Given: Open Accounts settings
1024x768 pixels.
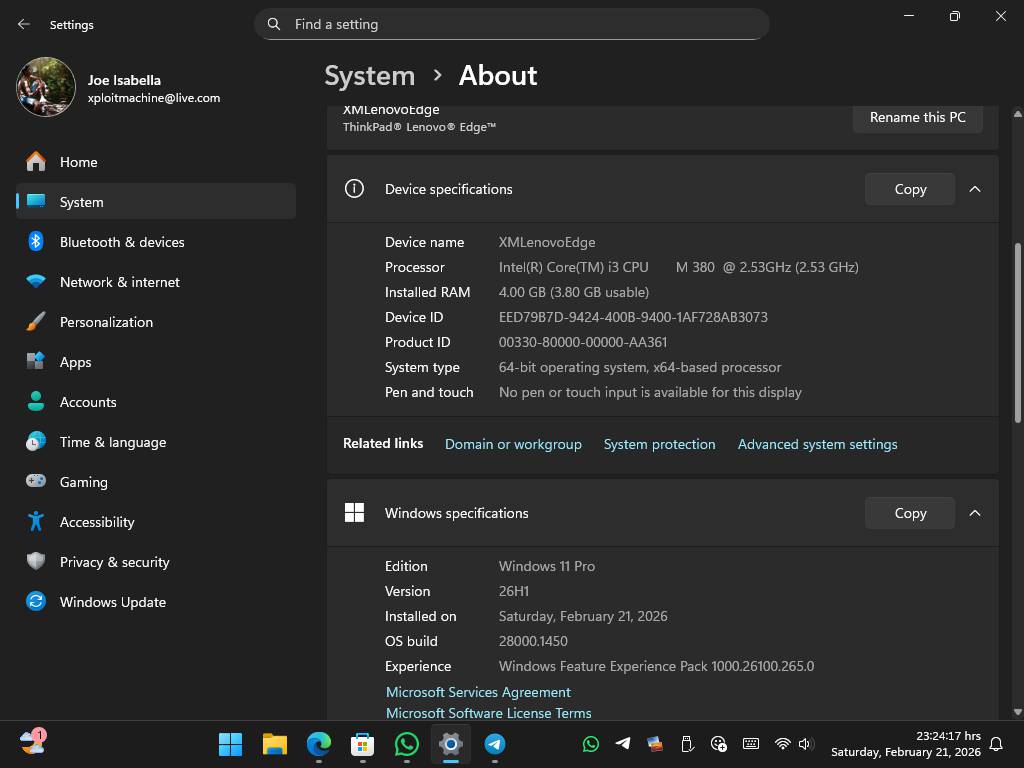Looking at the screenshot, I should (156, 402).
